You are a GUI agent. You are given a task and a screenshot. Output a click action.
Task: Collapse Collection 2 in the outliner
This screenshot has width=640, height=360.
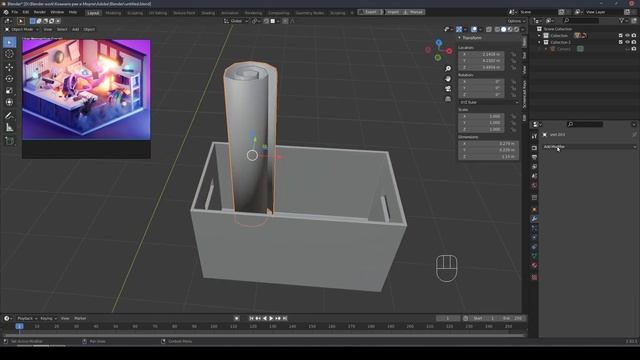click(x=539, y=42)
